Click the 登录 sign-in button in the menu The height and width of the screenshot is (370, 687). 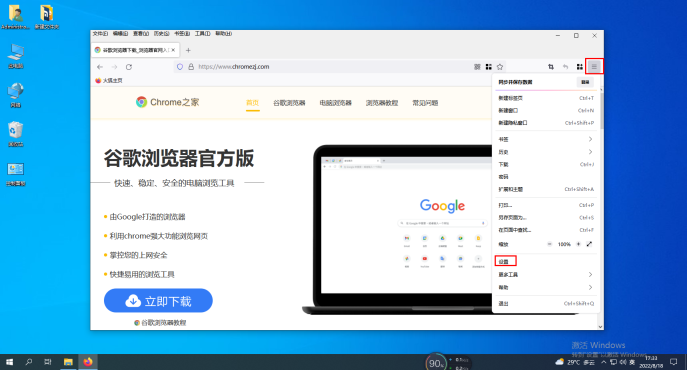[585, 82]
